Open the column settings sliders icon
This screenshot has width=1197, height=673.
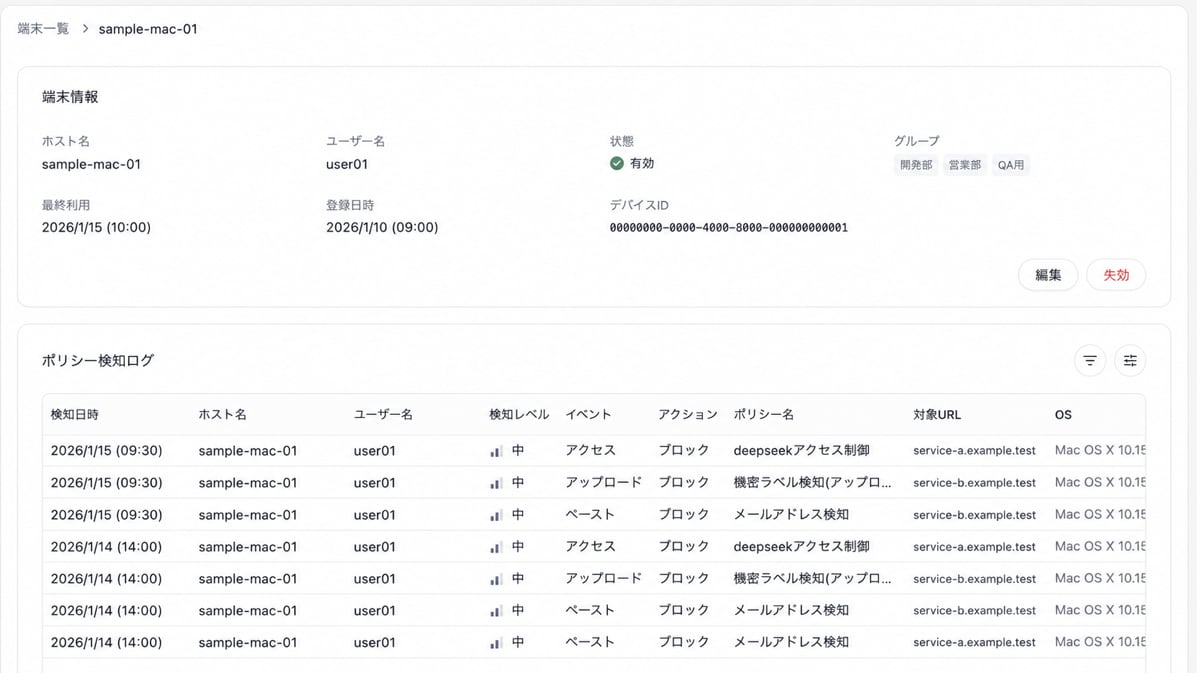coord(1130,361)
